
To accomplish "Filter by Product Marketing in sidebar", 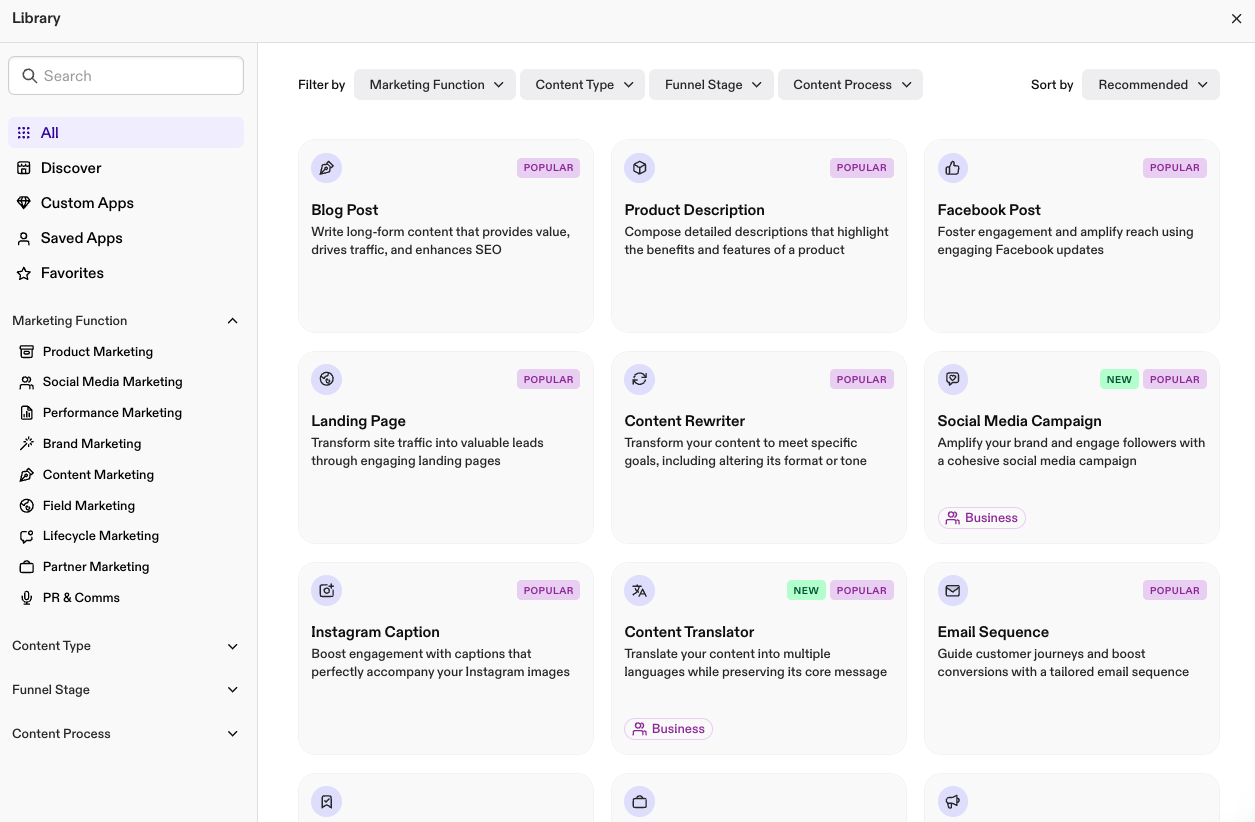I will tap(98, 352).
